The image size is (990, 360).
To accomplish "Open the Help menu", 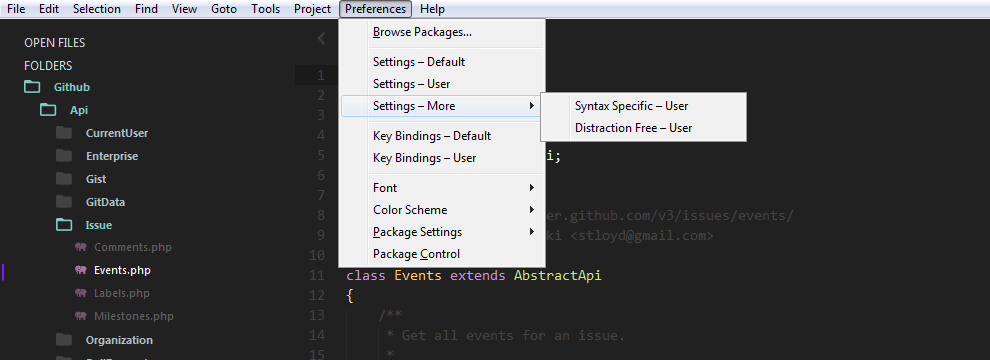I will [x=432, y=9].
